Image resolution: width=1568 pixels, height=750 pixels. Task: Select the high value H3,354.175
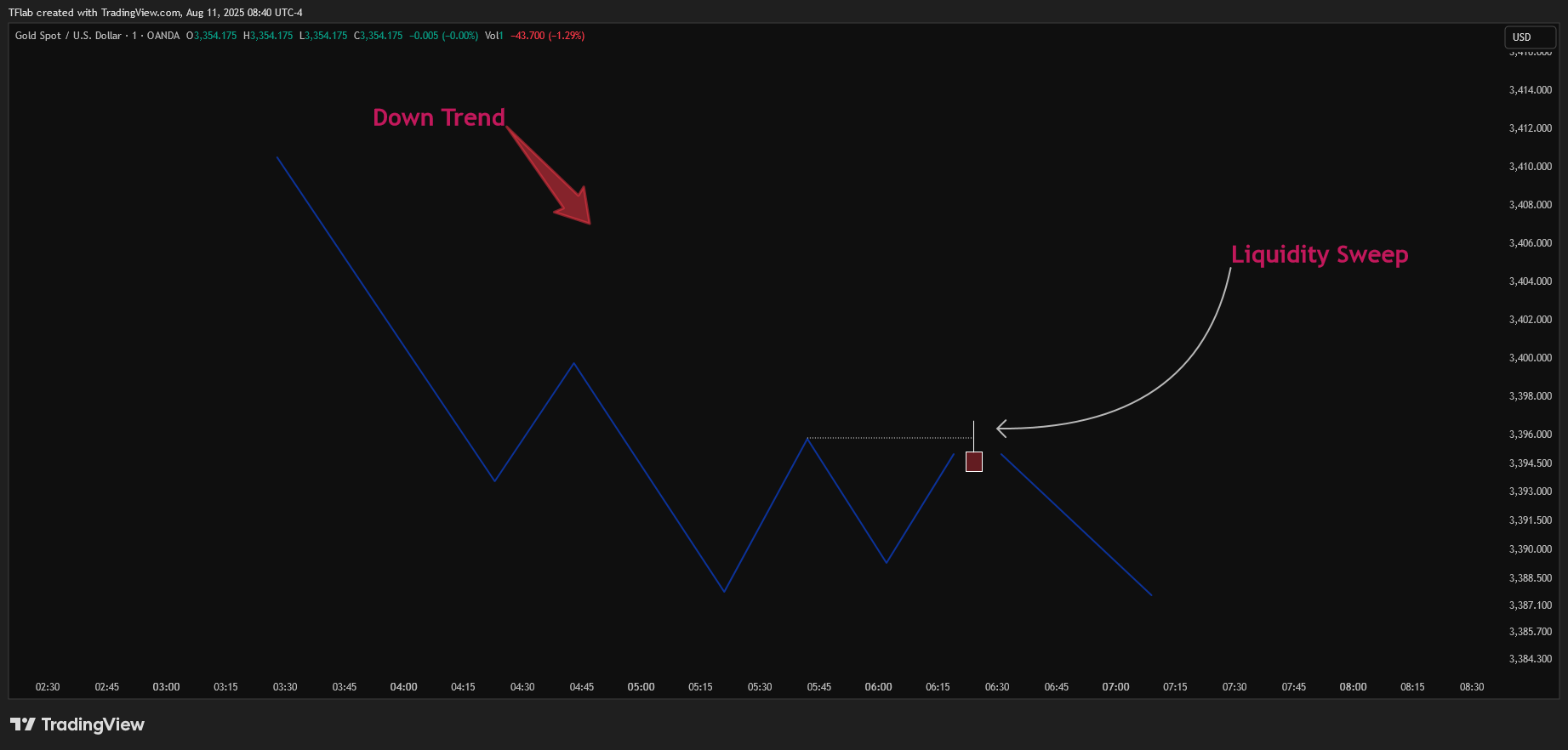coord(268,36)
